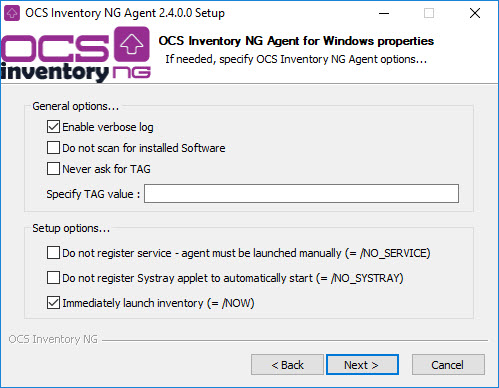The width and height of the screenshot is (499, 388).
Task: Tick Do not register Systray applet checkbox
Action: pyautogui.click(x=53, y=278)
